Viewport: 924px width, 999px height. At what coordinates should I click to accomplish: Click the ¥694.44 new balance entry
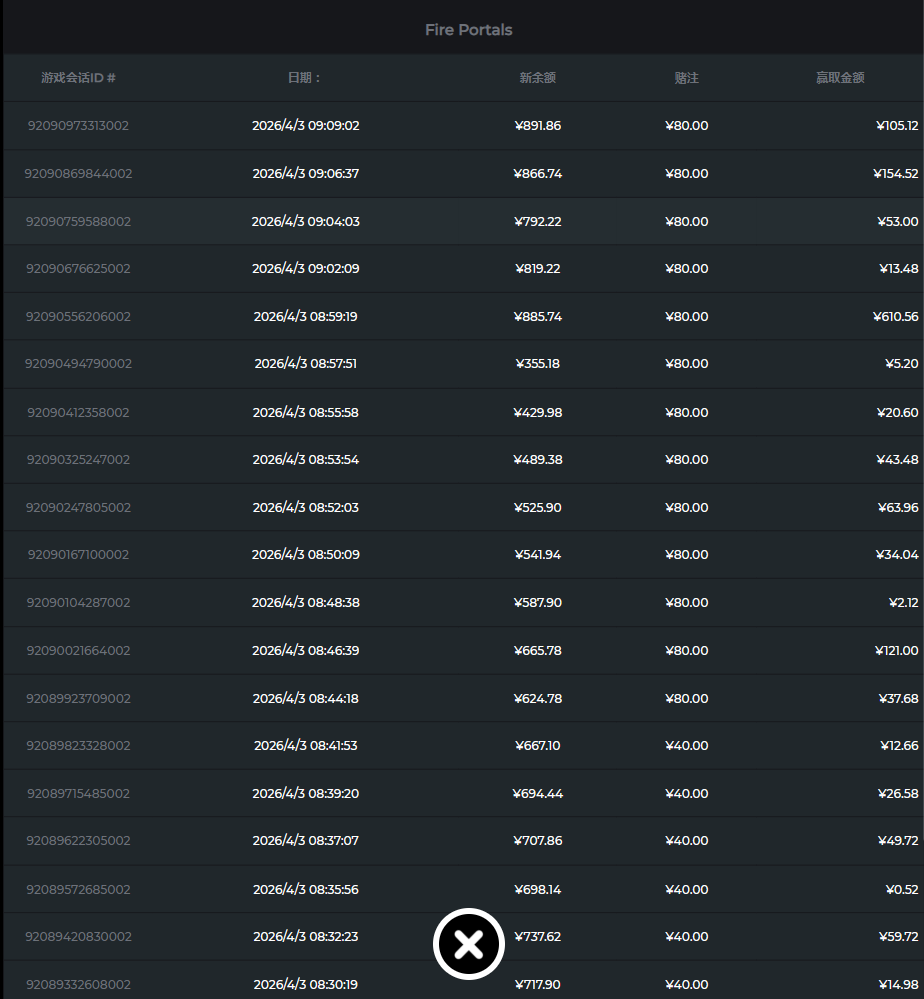537,794
